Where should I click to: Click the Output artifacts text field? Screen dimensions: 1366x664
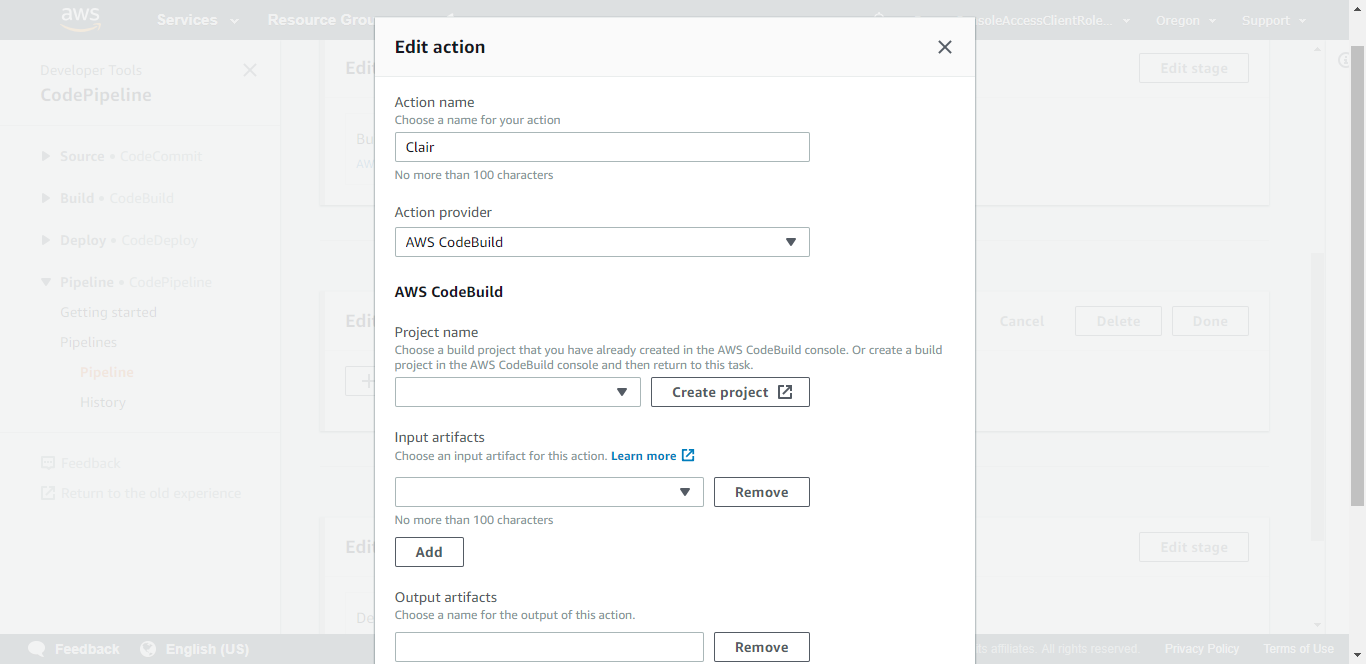[549, 647]
